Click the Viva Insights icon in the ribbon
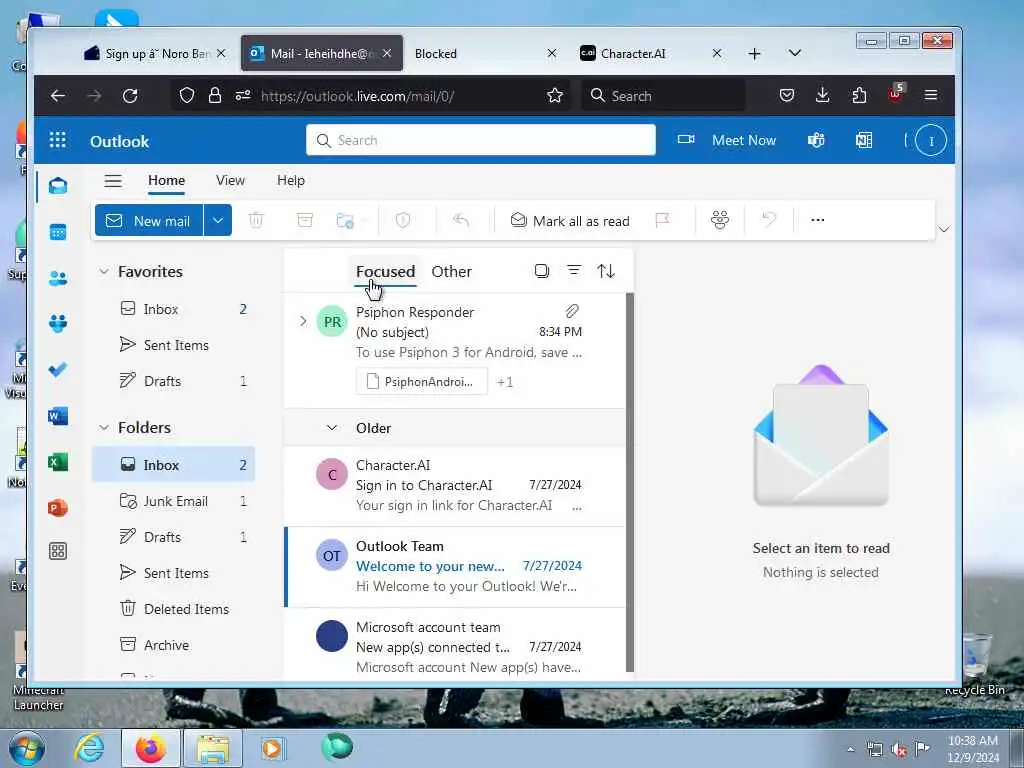The height and width of the screenshot is (768, 1024). click(720, 220)
